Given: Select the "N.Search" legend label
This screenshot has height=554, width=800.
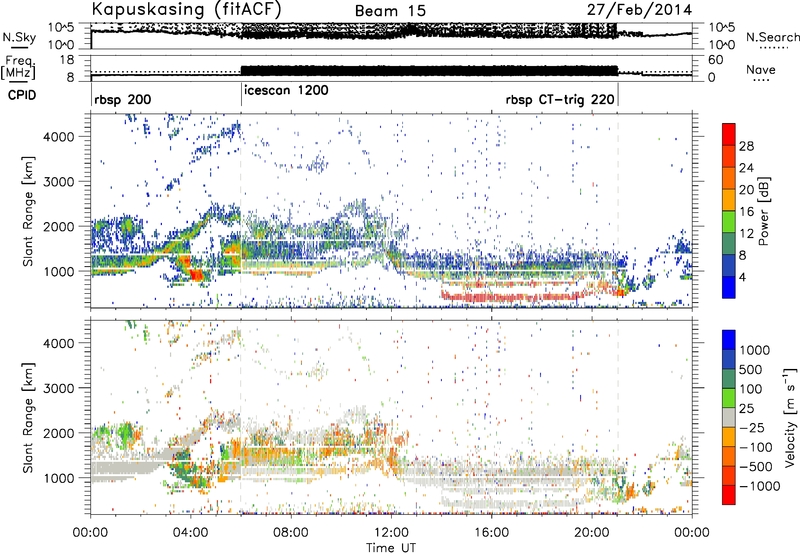Looking at the screenshot, I should coord(772,37).
